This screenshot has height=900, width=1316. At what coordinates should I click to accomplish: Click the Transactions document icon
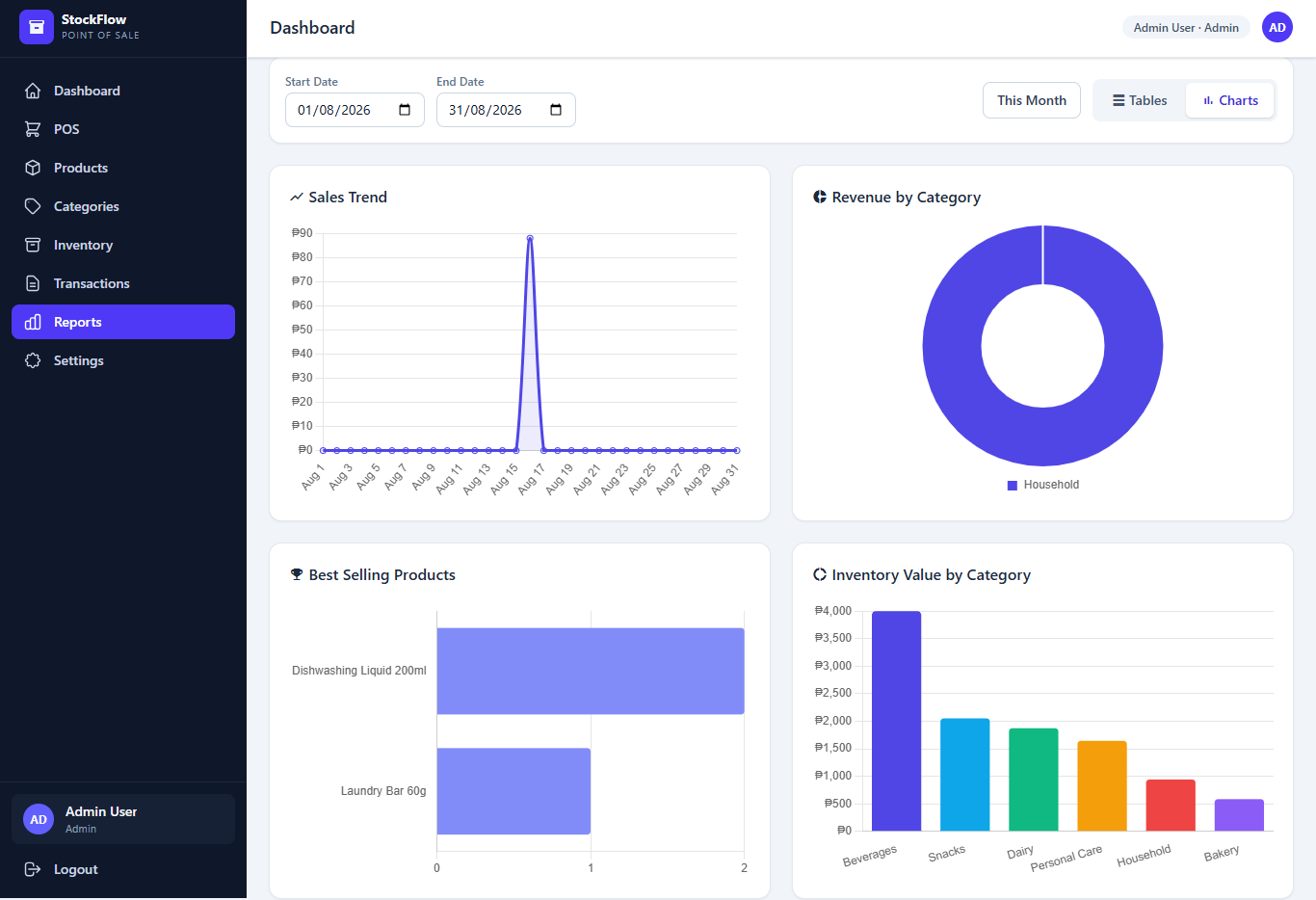coord(33,283)
